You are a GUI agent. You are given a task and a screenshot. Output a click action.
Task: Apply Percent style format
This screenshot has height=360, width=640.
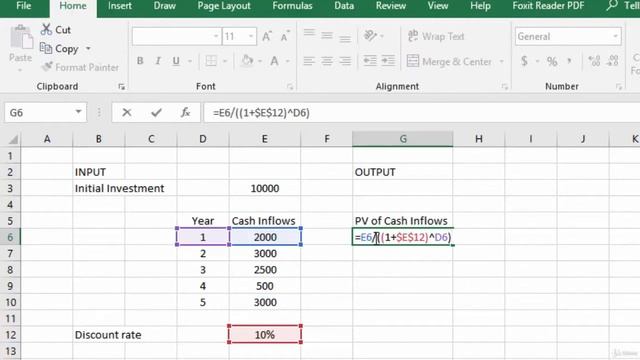tap(552, 61)
